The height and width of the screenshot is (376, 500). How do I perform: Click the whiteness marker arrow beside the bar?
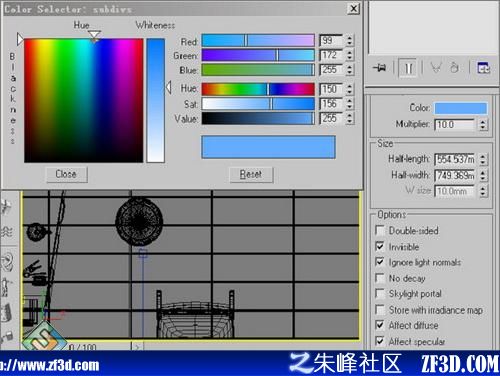point(169,88)
